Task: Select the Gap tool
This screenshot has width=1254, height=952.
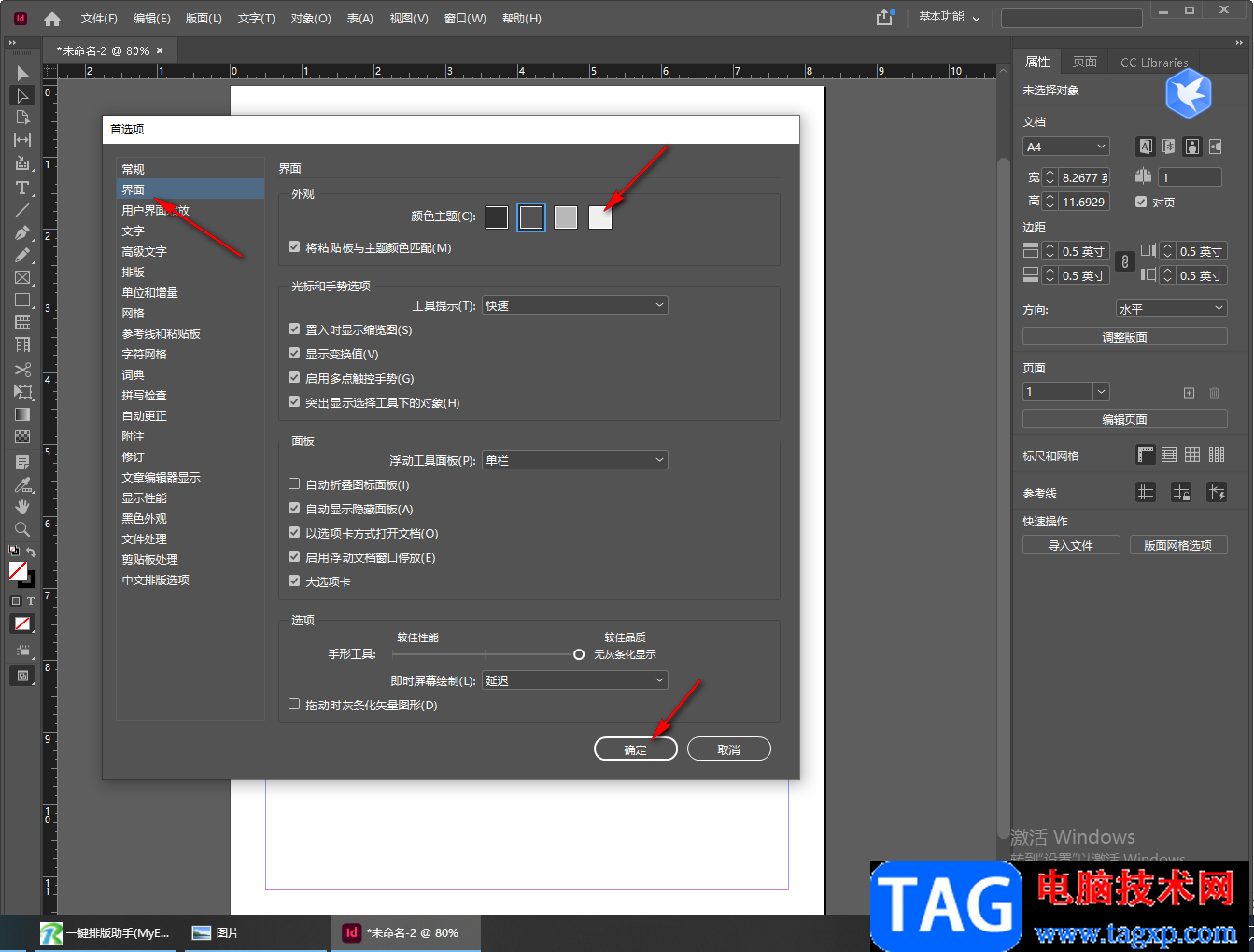Action: tap(22, 140)
